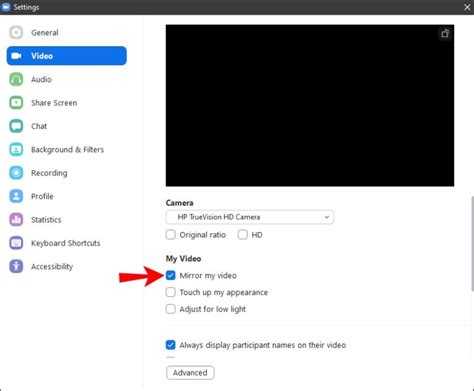
Task: Click the Background & Filters icon
Action: click(16, 149)
